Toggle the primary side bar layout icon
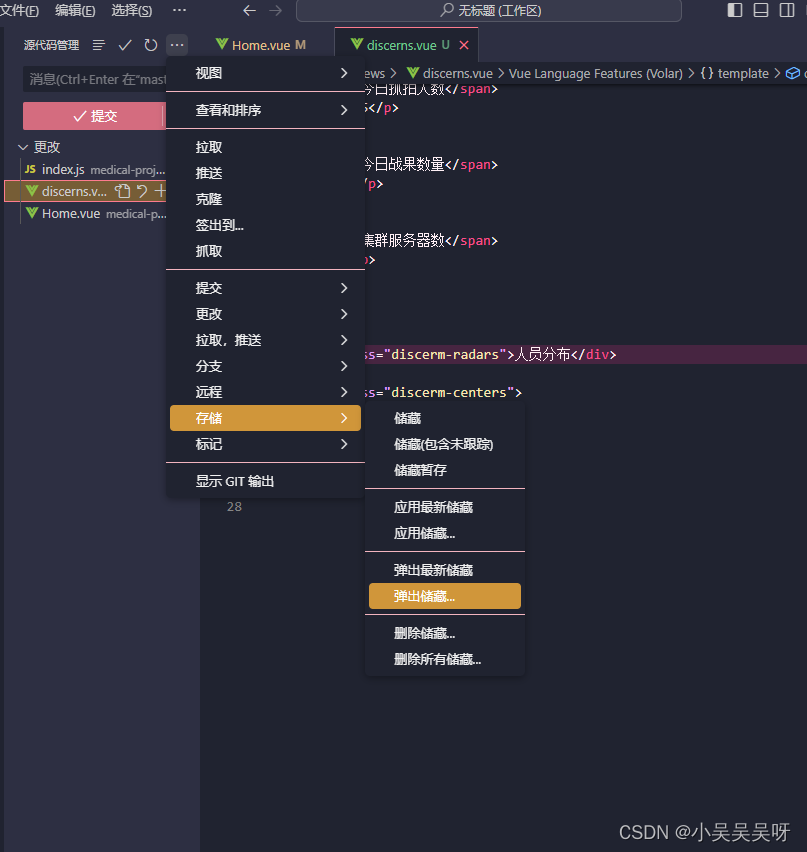This screenshot has height=852, width=807. (x=735, y=10)
